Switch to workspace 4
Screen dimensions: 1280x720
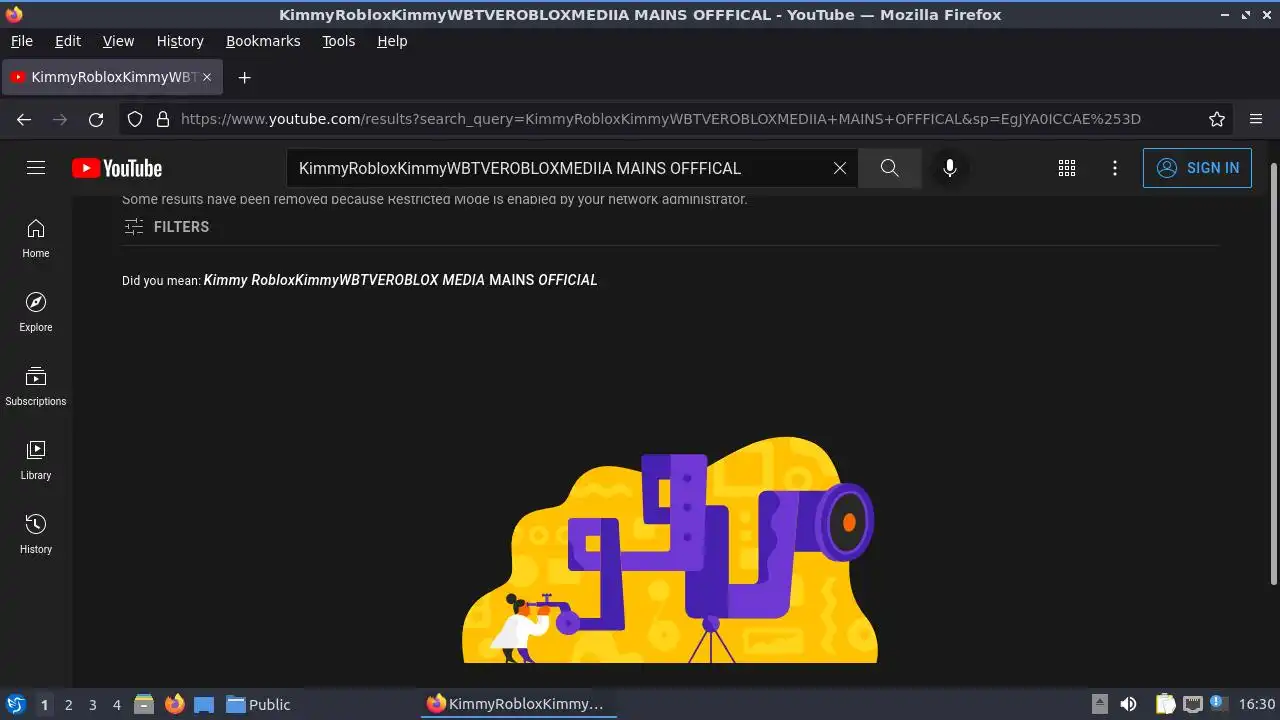coord(116,704)
